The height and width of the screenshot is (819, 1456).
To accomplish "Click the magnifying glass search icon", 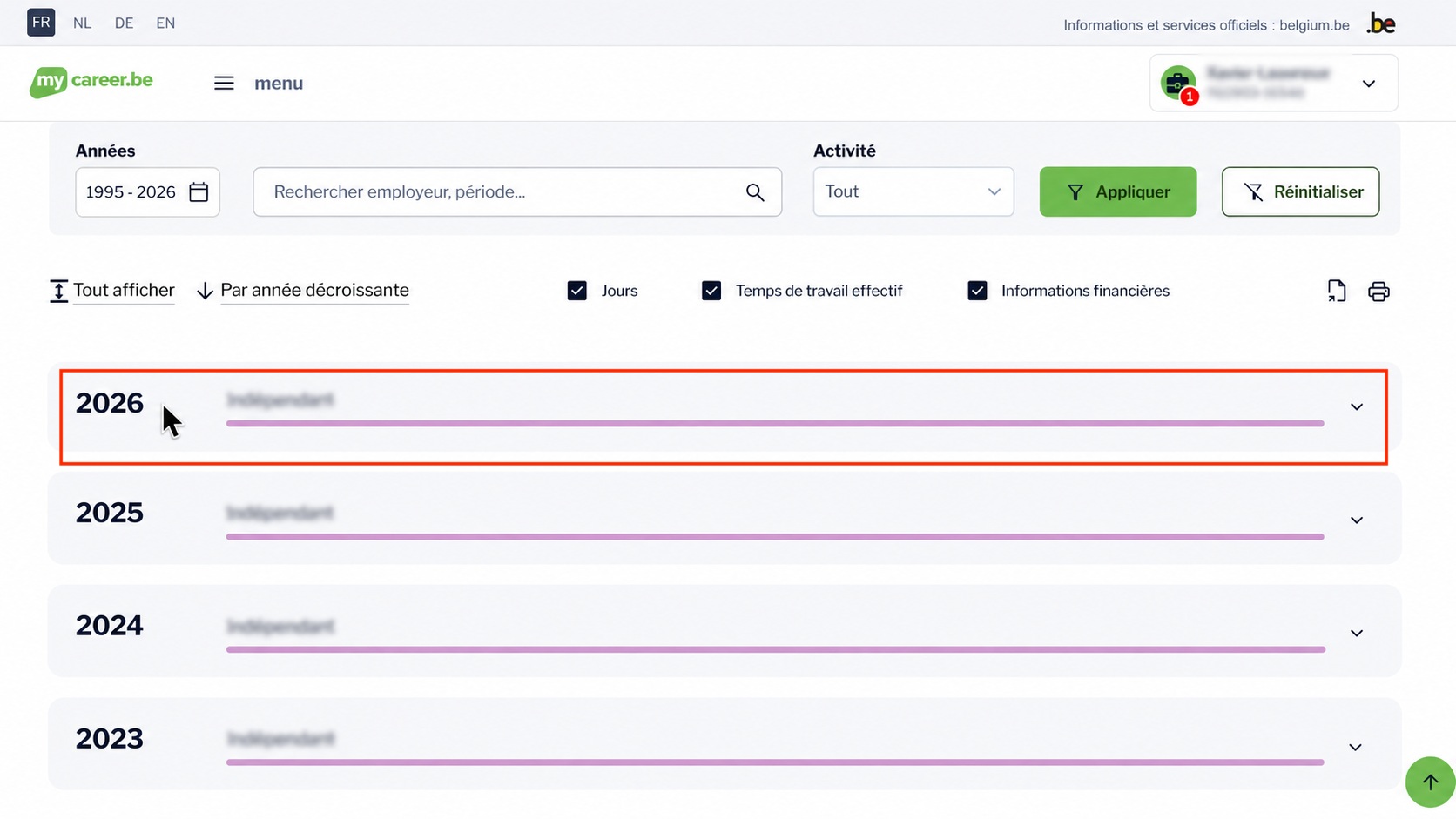I will click(755, 192).
